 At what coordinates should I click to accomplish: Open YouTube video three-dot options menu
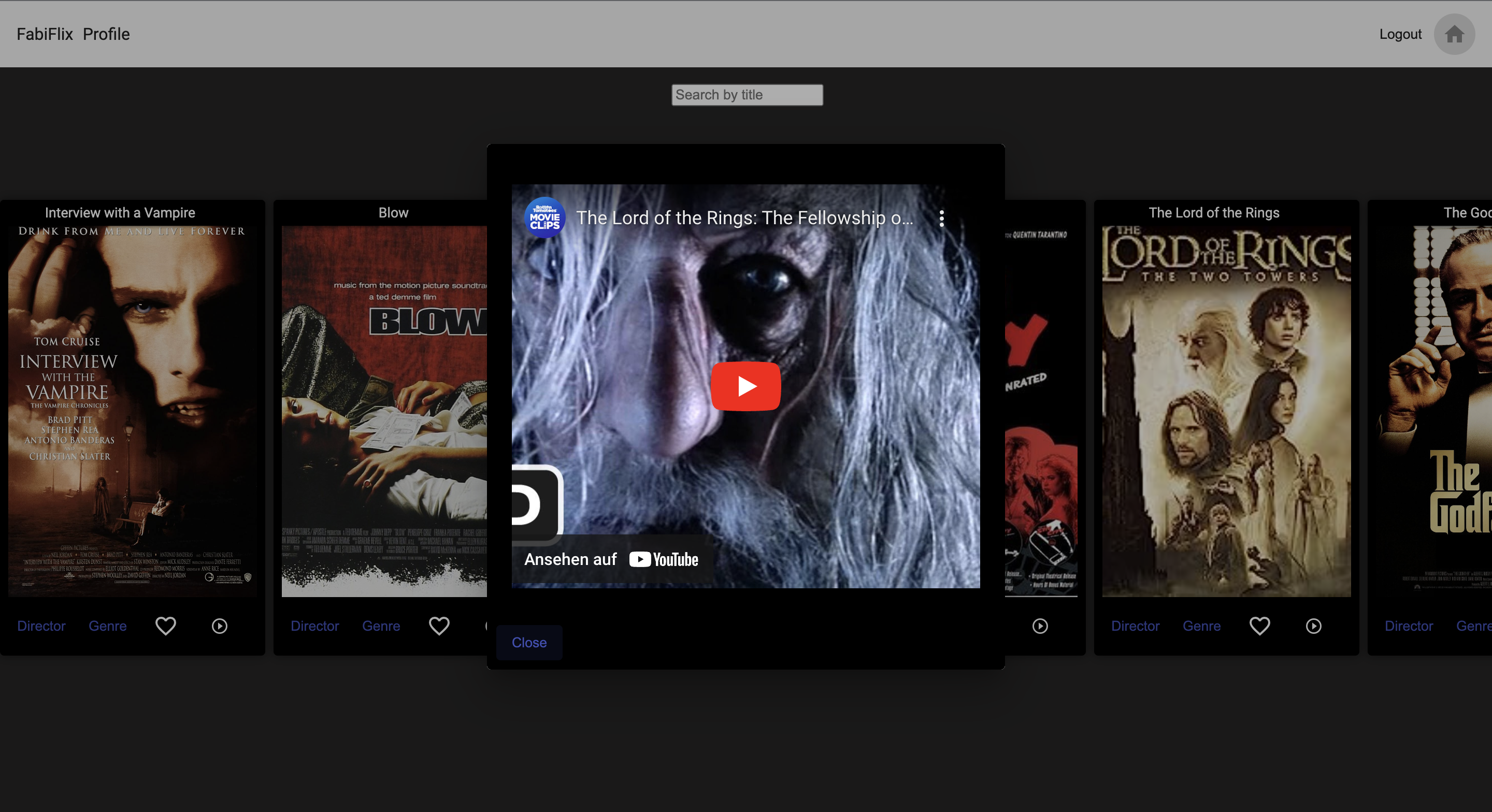point(941,219)
